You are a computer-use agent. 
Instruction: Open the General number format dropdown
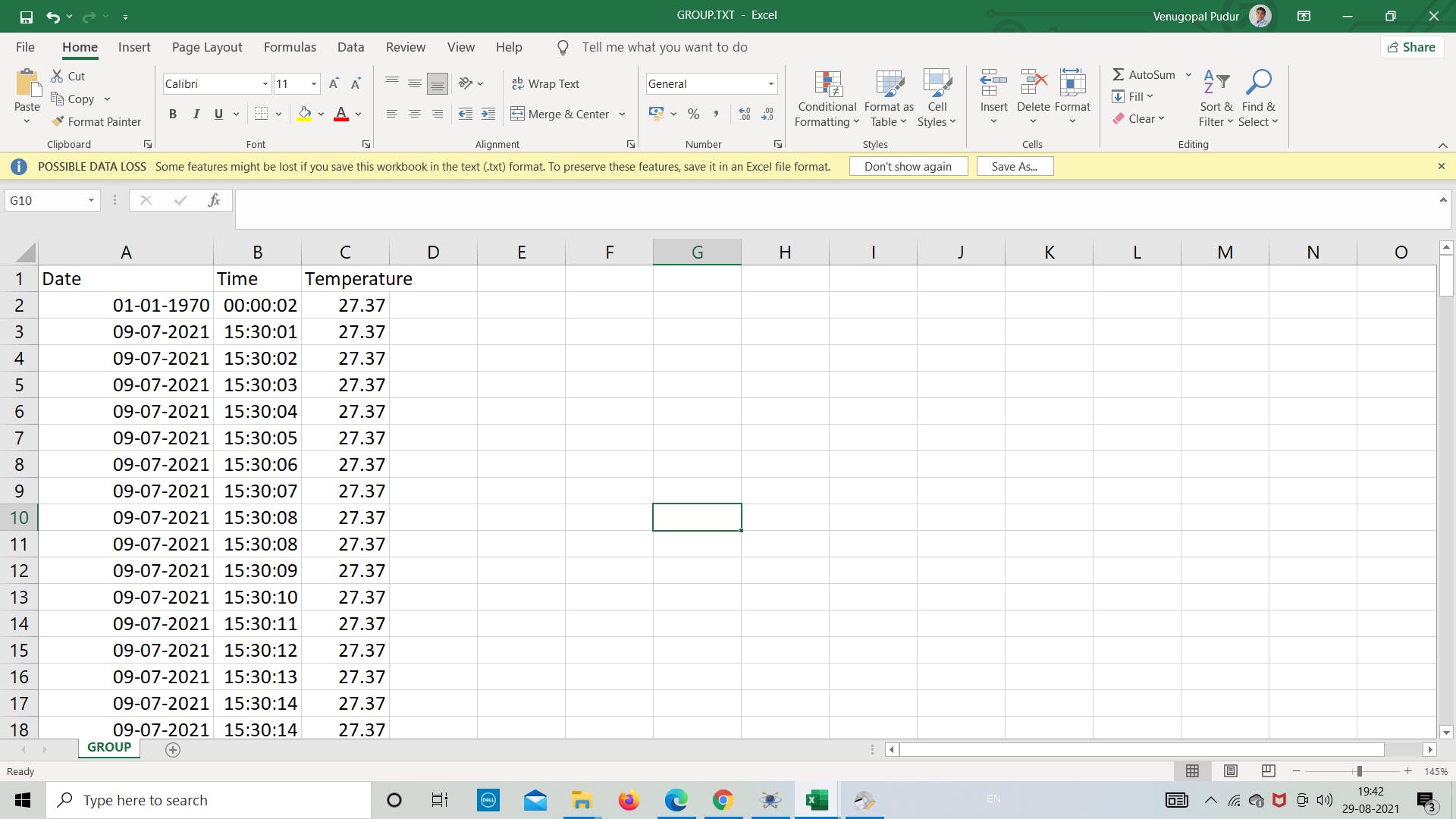point(771,83)
